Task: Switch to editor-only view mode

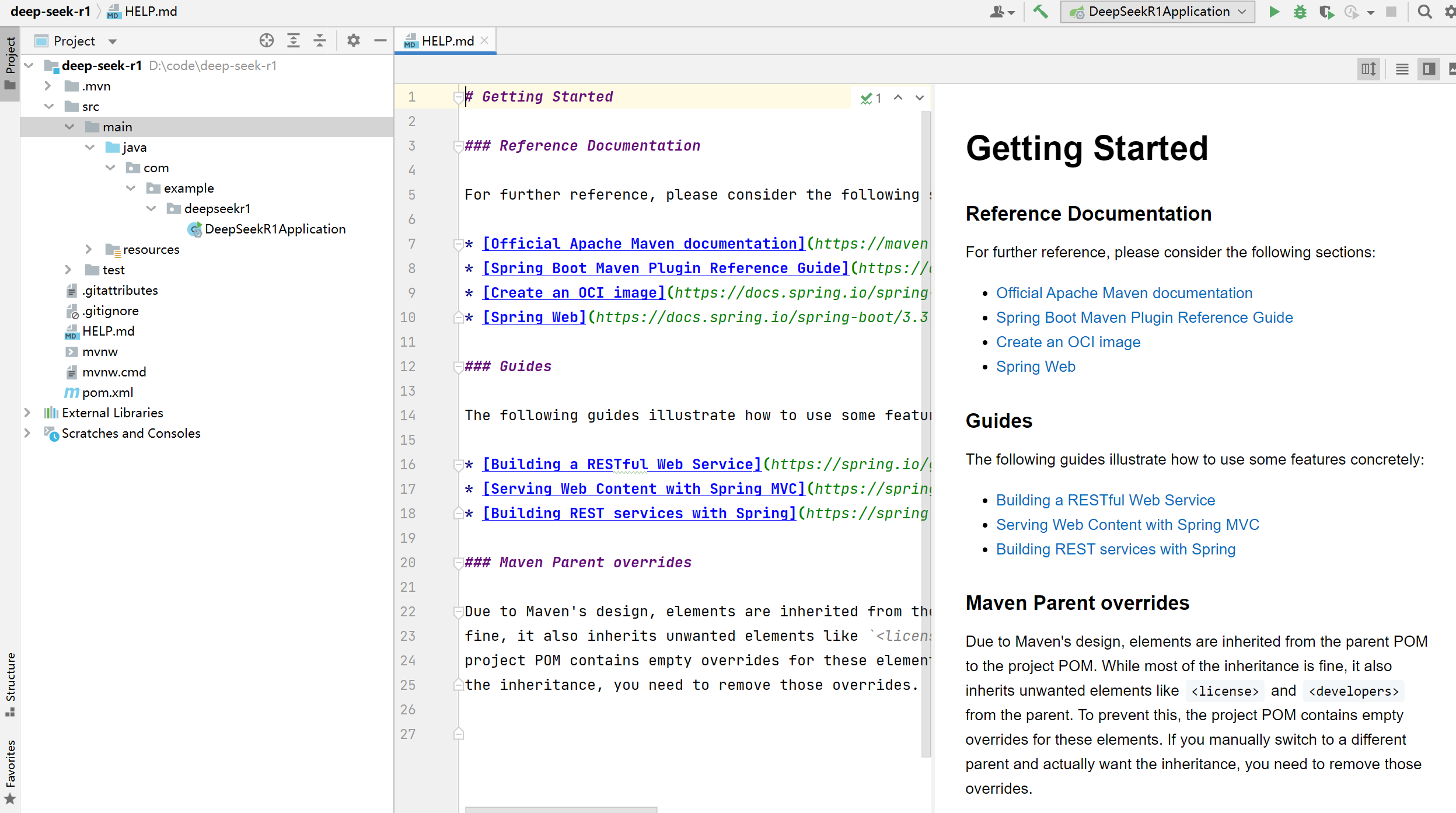Action: (x=1402, y=69)
